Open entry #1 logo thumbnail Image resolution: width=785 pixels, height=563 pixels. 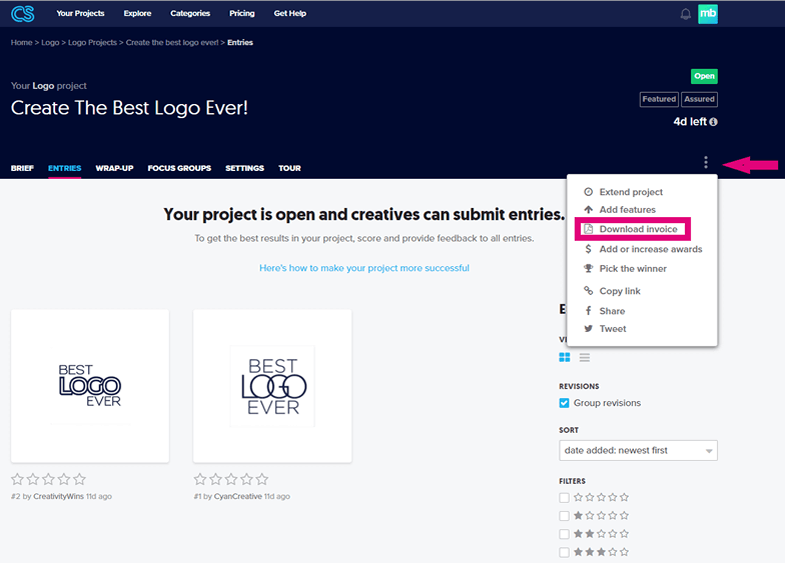272,386
